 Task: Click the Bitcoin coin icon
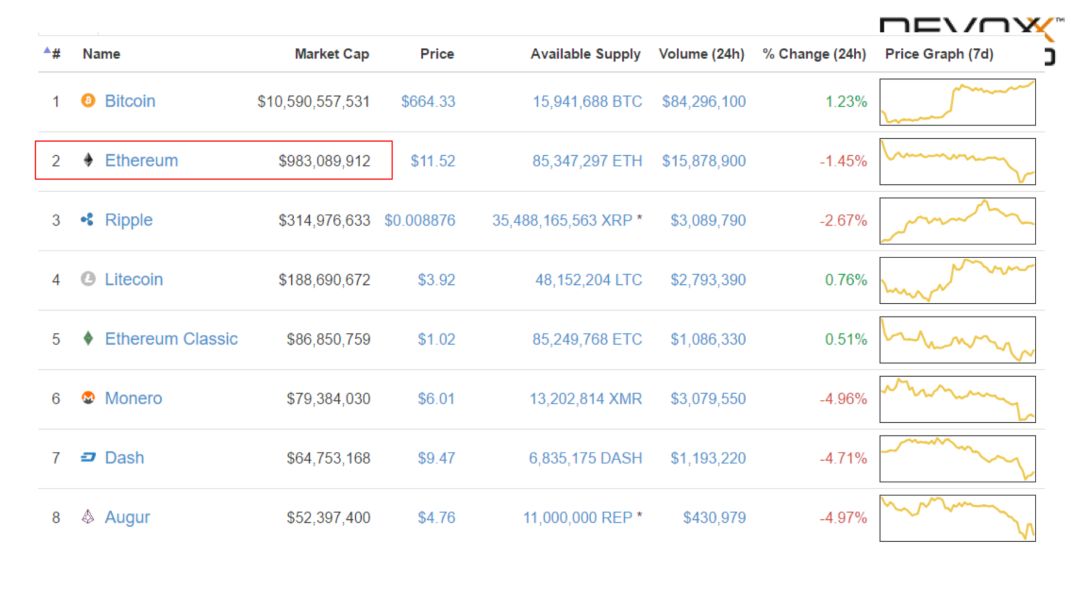tap(88, 101)
